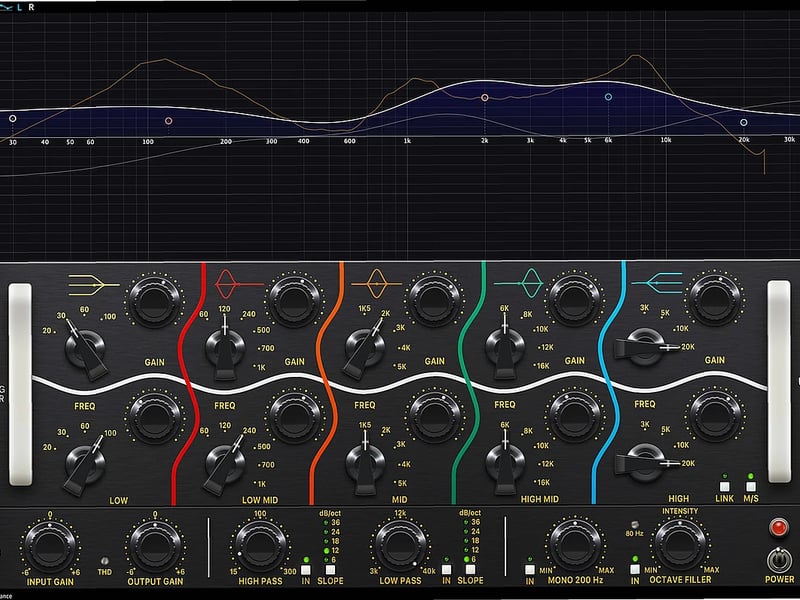Click the EQ curve node near 2 kHz
800x600 pixels.
[x=487, y=98]
